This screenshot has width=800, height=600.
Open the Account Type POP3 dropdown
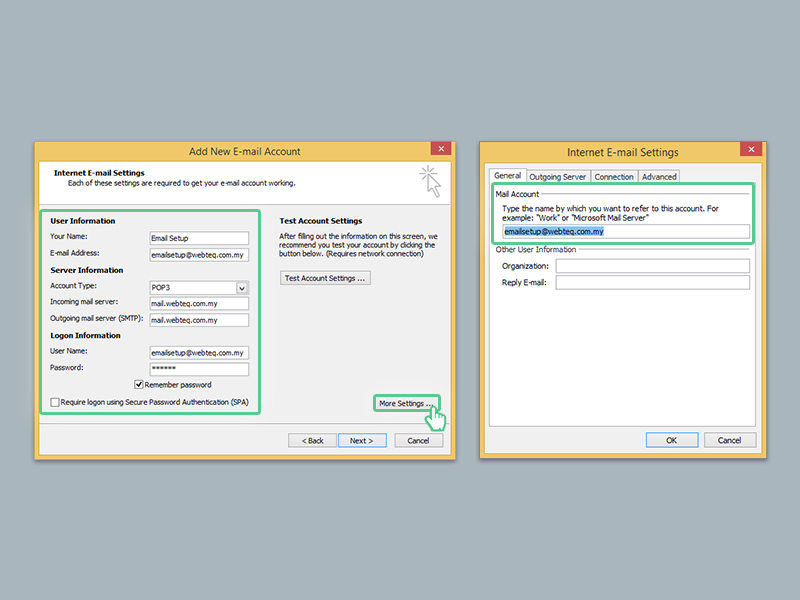[242, 288]
